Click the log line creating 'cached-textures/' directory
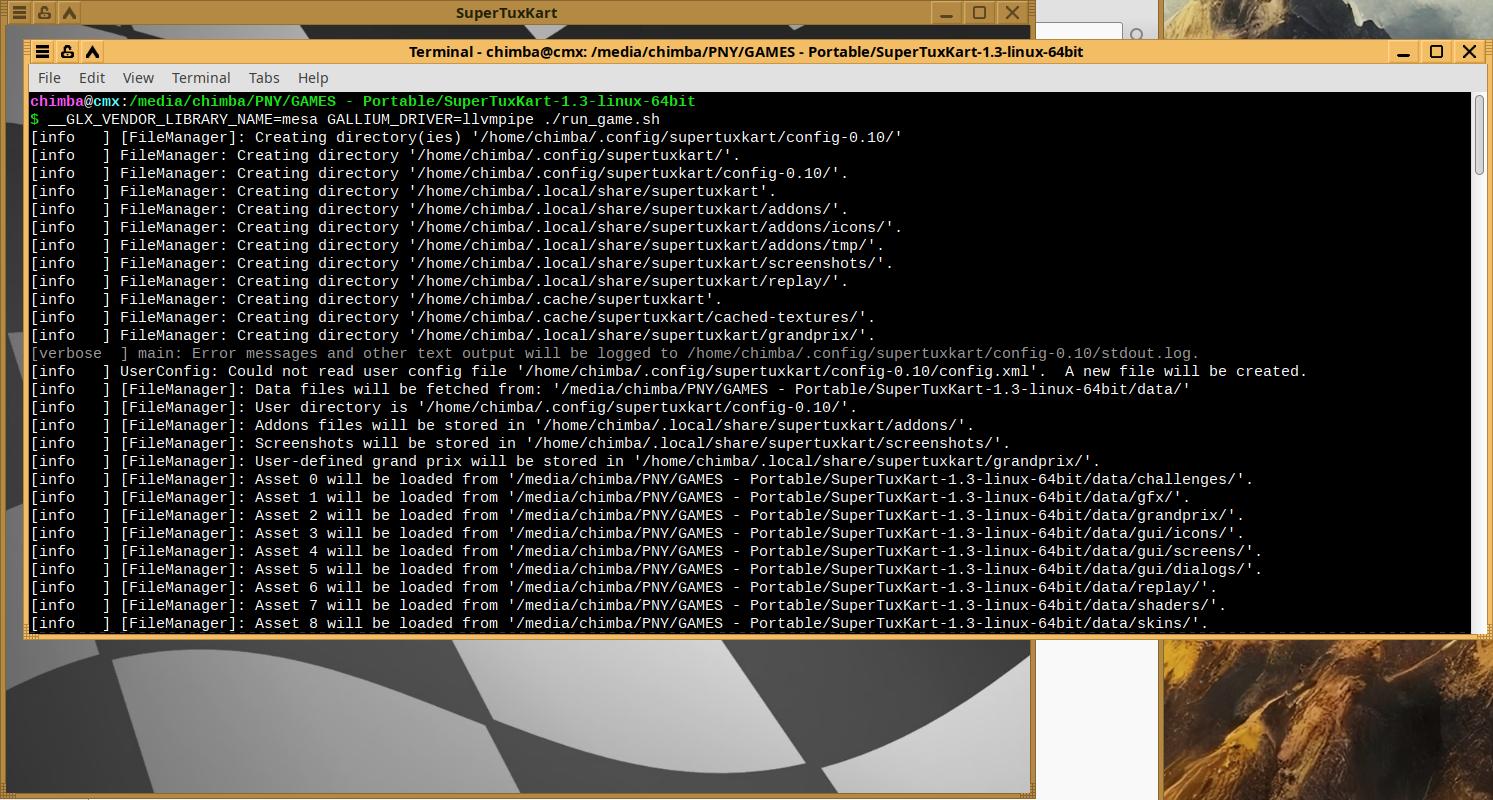 453,317
